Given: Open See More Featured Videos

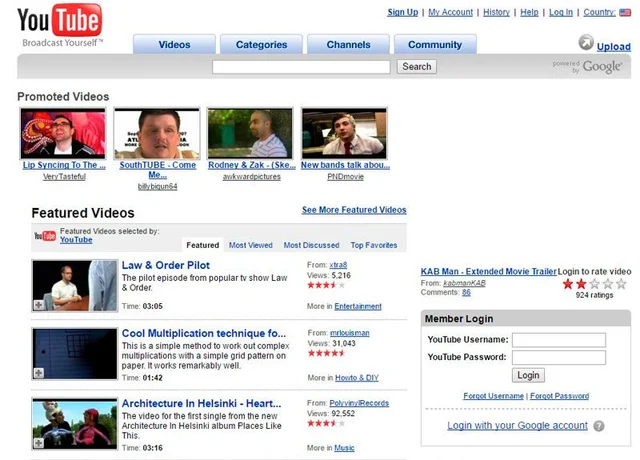Looking at the screenshot, I should (x=354, y=210).
